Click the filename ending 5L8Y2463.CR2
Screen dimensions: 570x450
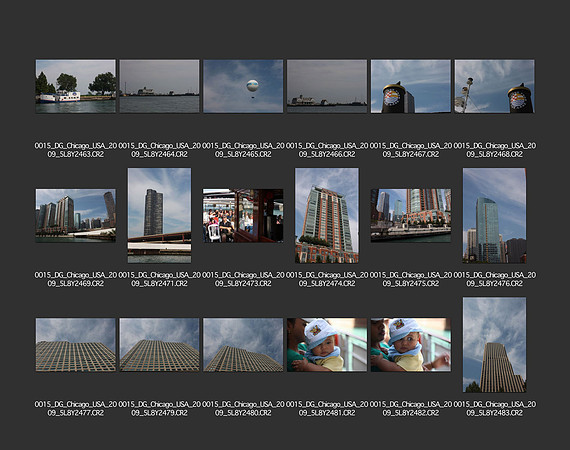pos(76,150)
